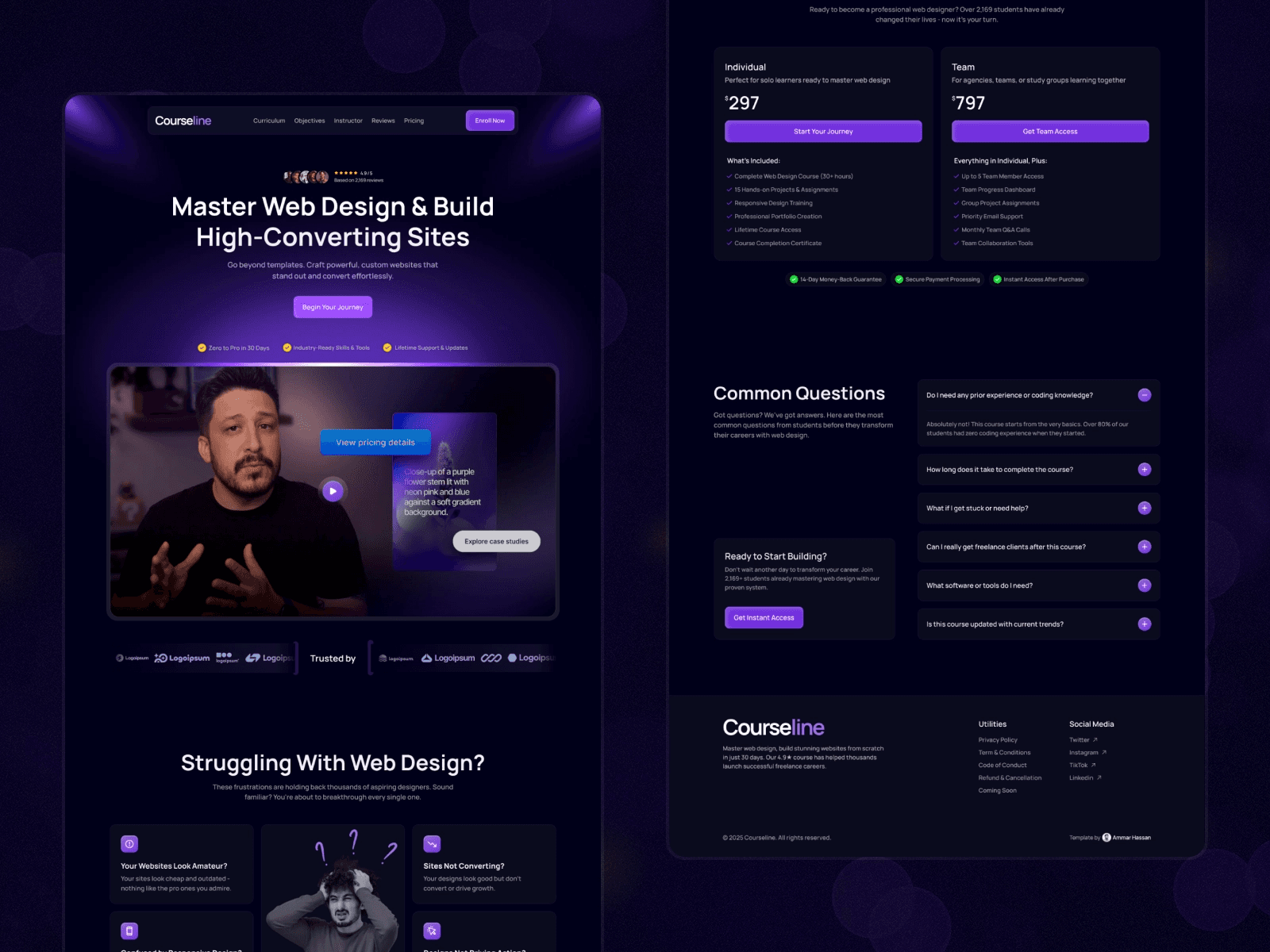Screen dimensions: 1270x952
Task: Click the Begin Your Journey button
Action: click(x=333, y=307)
